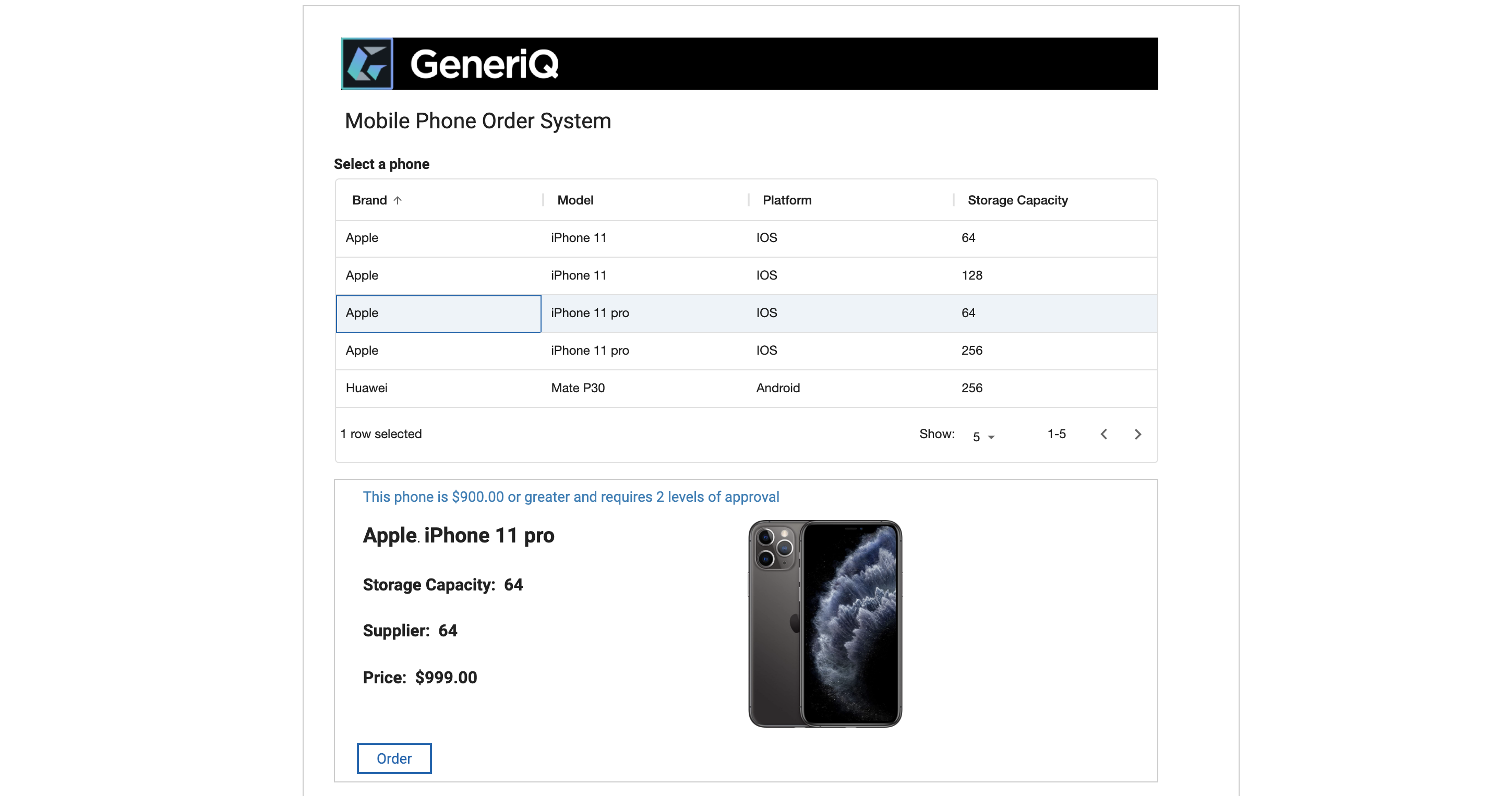Open the Show rows-per-page dropdown

point(984,436)
